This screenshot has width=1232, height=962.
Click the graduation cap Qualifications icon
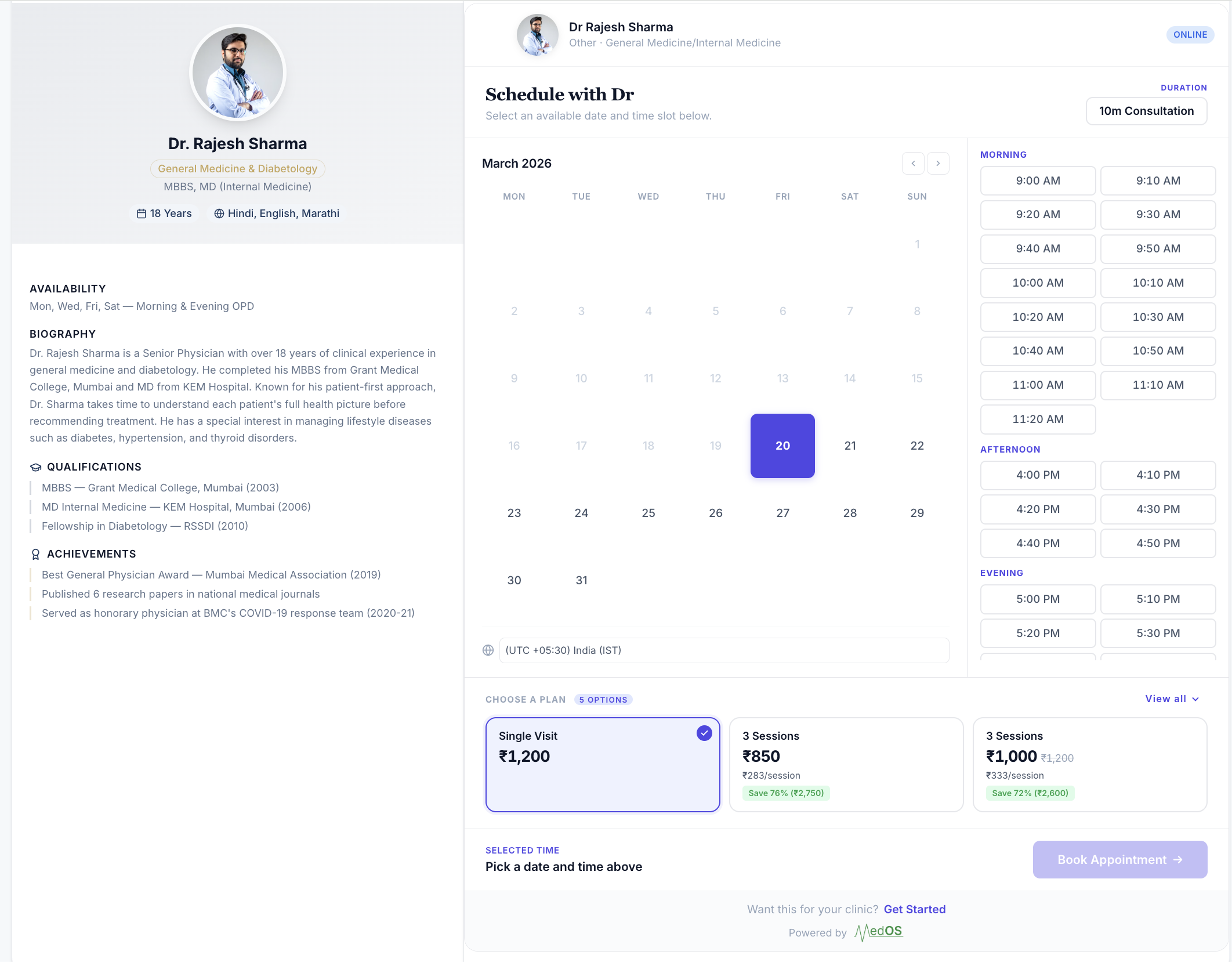pyautogui.click(x=35, y=466)
